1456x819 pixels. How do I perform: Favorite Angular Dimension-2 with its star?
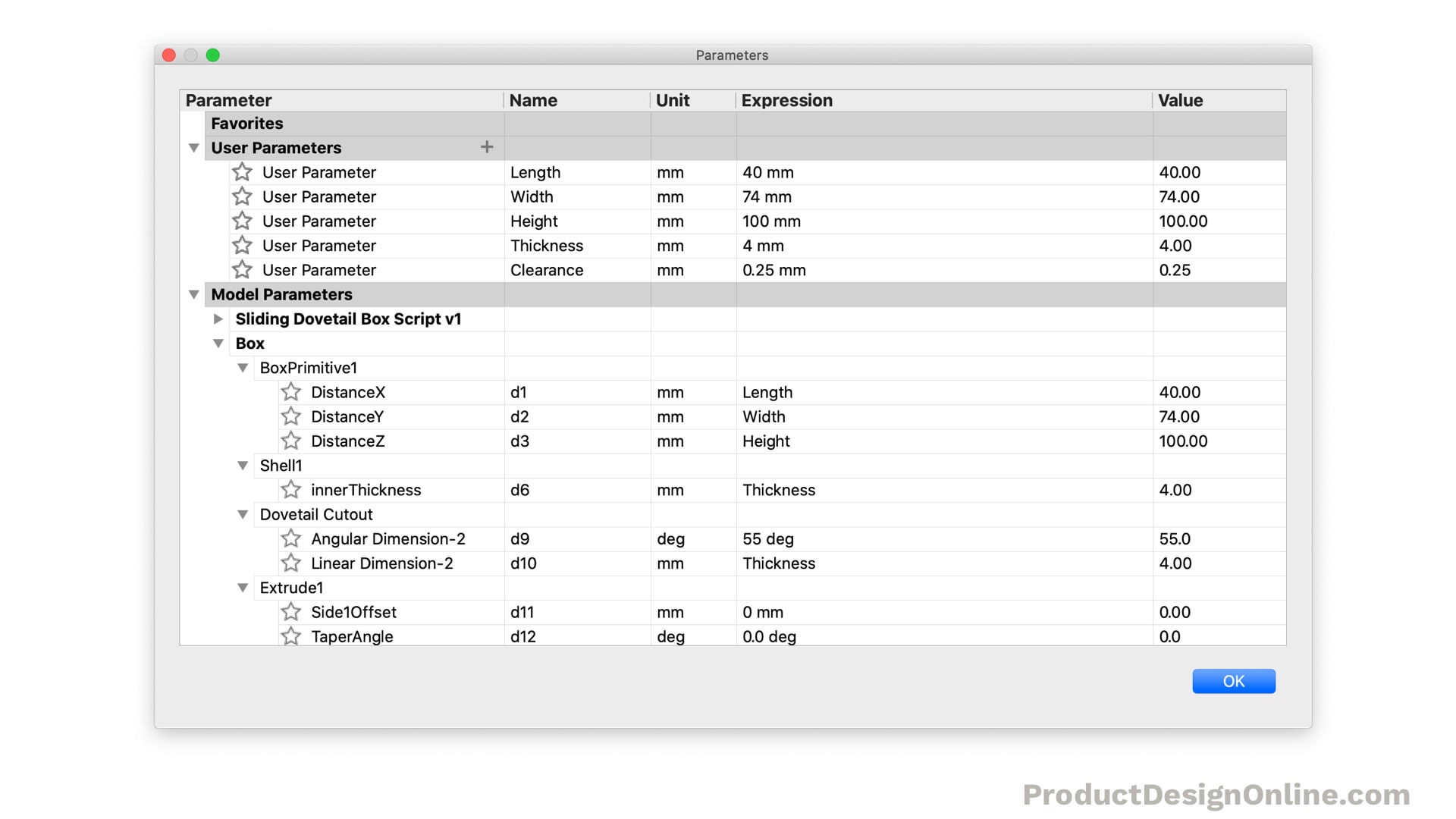coord(290,539)
